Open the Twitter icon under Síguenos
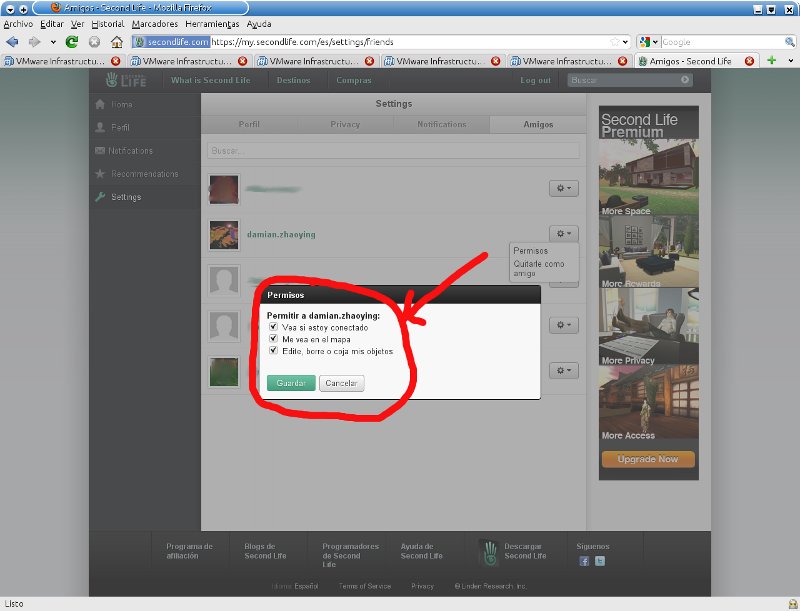The width and height of the screenshot is (800, 611). coord(600,561)
